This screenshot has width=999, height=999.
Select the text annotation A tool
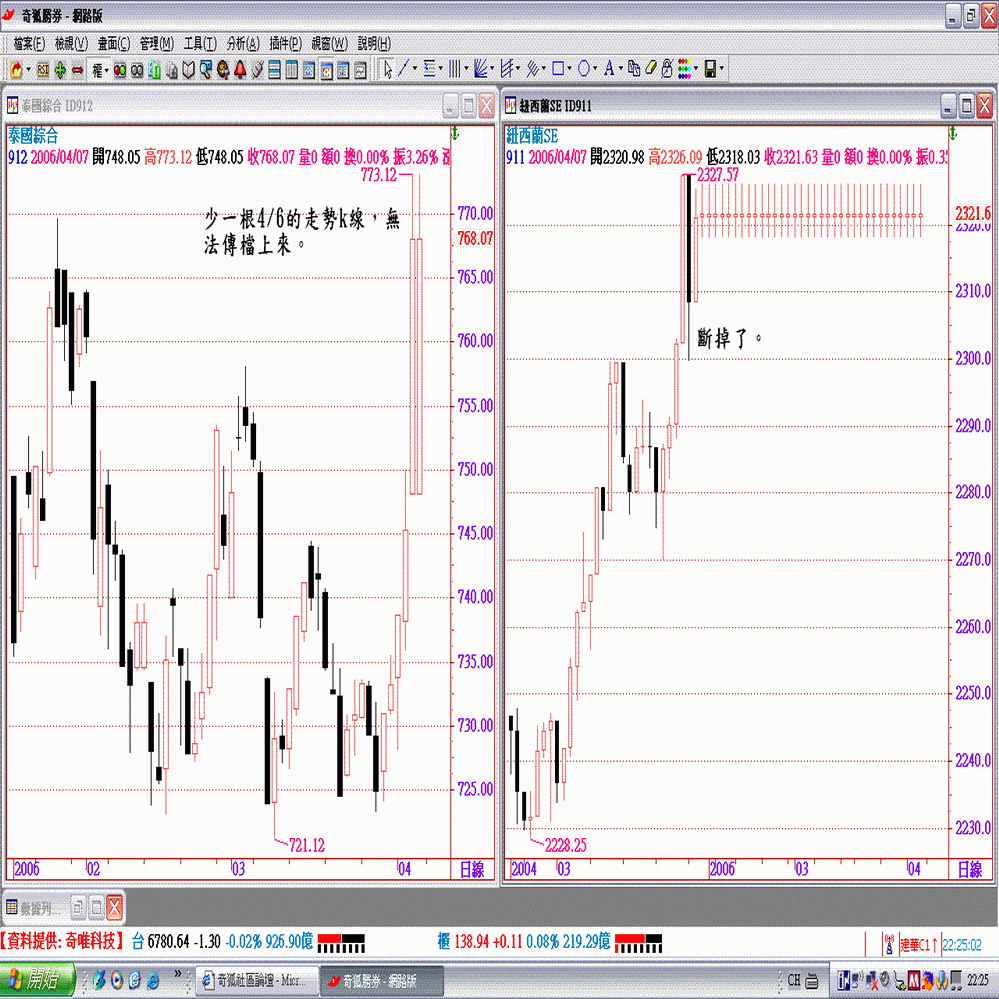(607, 69)
